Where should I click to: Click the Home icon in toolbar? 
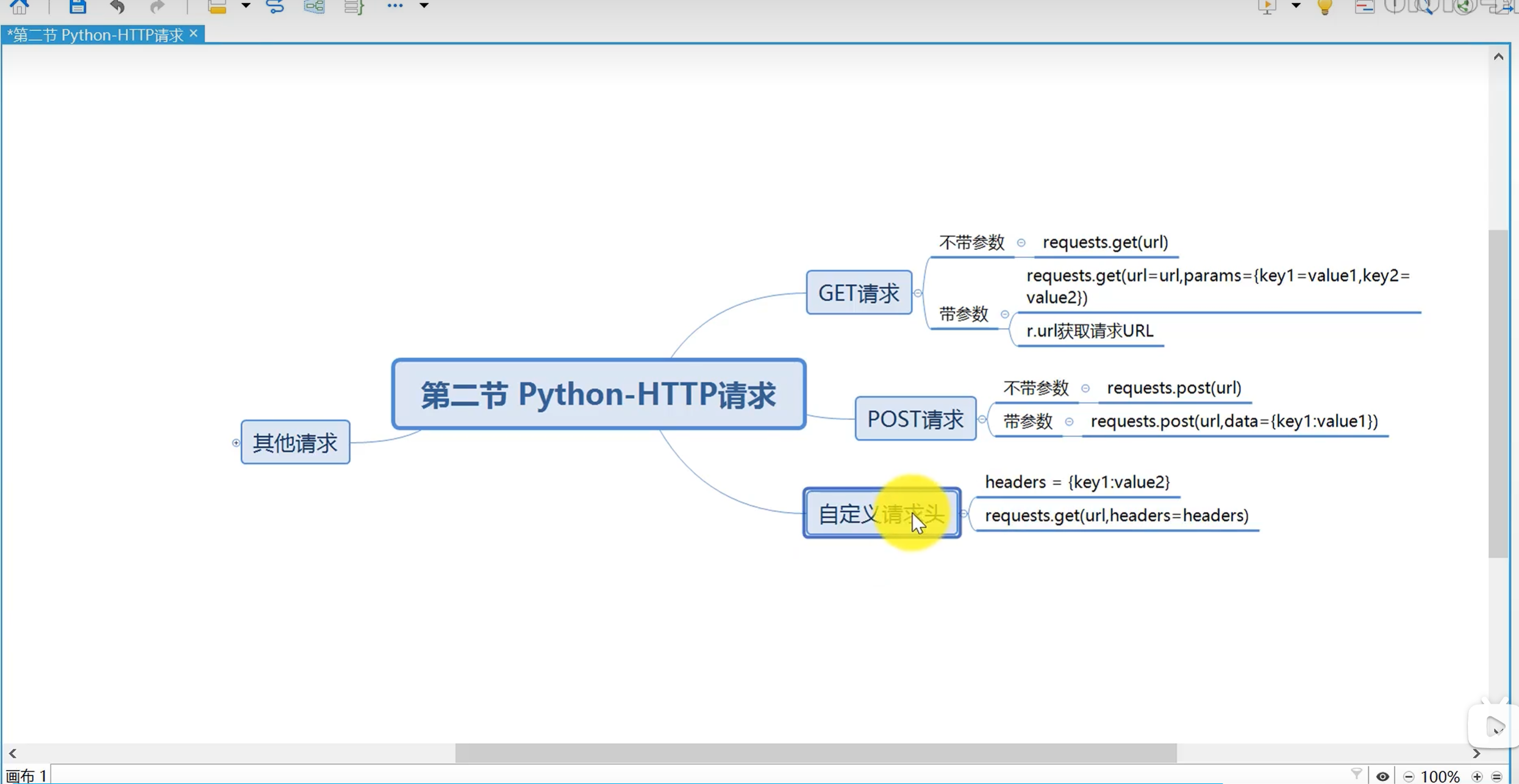[19, 7]
